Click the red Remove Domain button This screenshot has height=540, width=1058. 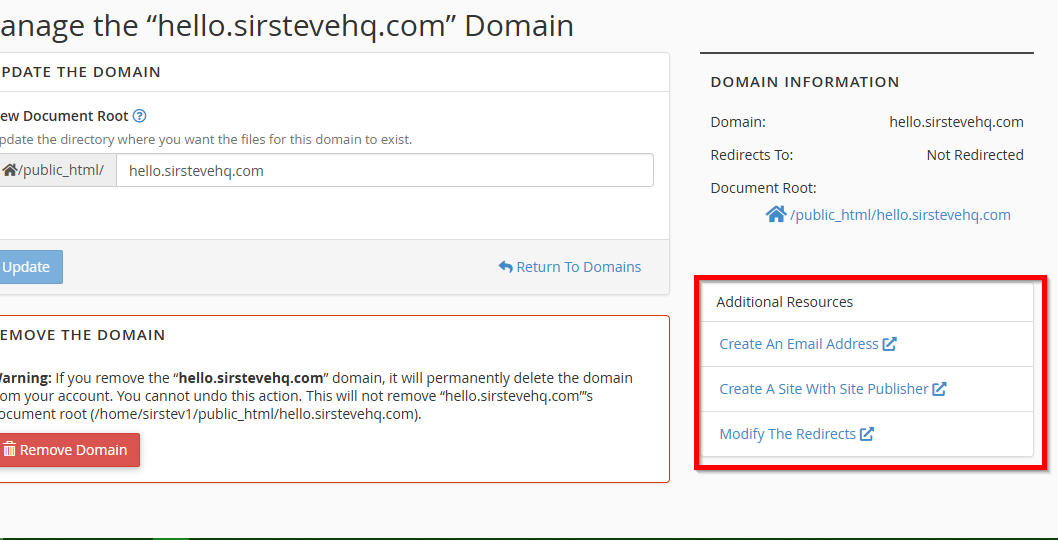pyautogui.click(x=67, y=450)
